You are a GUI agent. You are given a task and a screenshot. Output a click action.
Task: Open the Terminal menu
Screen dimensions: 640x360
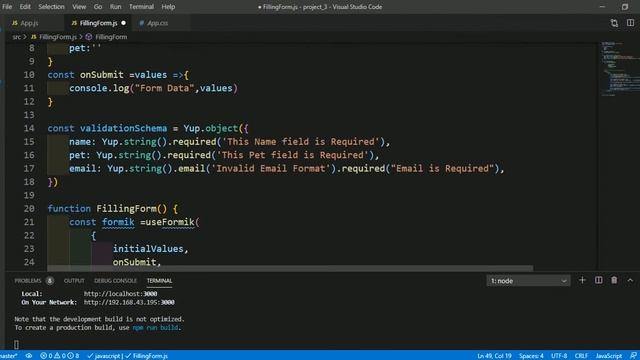pos(141,7)
